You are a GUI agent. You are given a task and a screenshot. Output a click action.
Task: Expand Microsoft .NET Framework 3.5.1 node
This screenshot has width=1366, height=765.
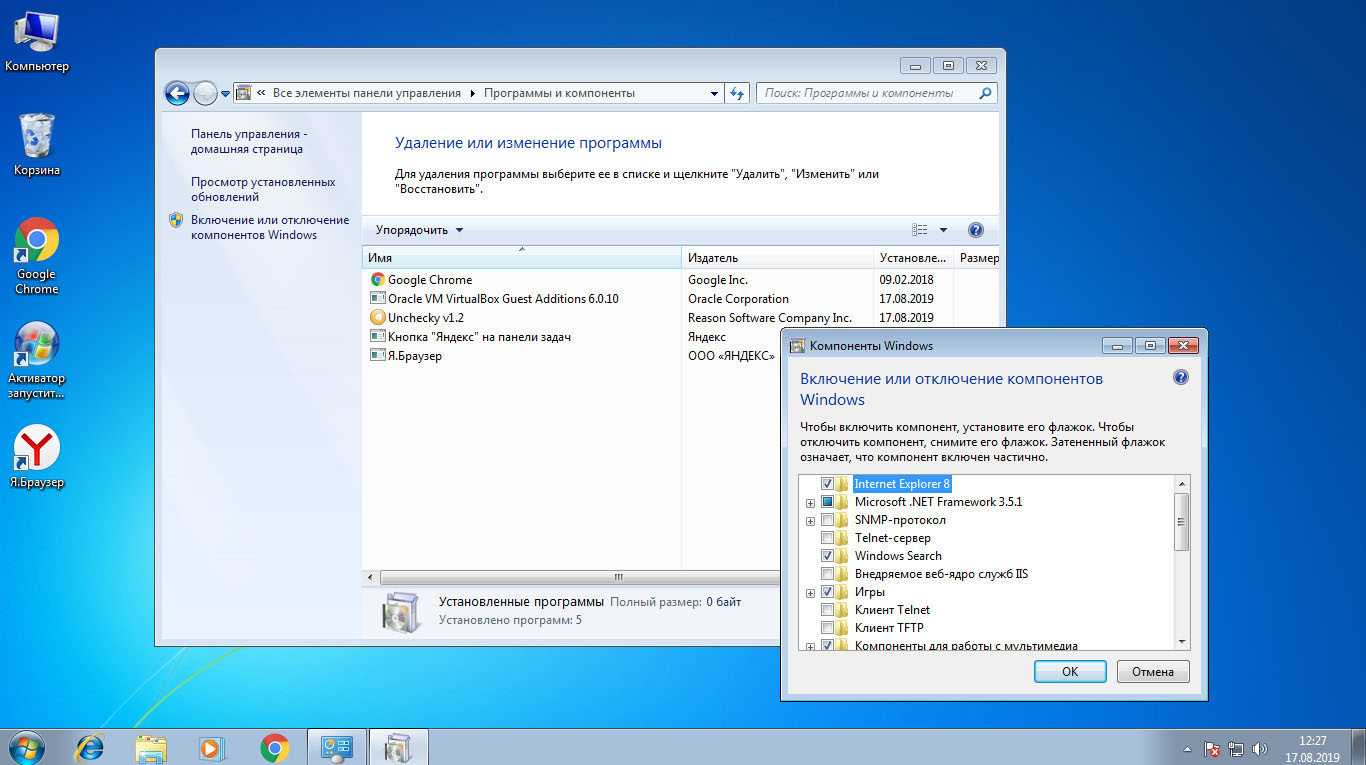[x=810, y=503]
